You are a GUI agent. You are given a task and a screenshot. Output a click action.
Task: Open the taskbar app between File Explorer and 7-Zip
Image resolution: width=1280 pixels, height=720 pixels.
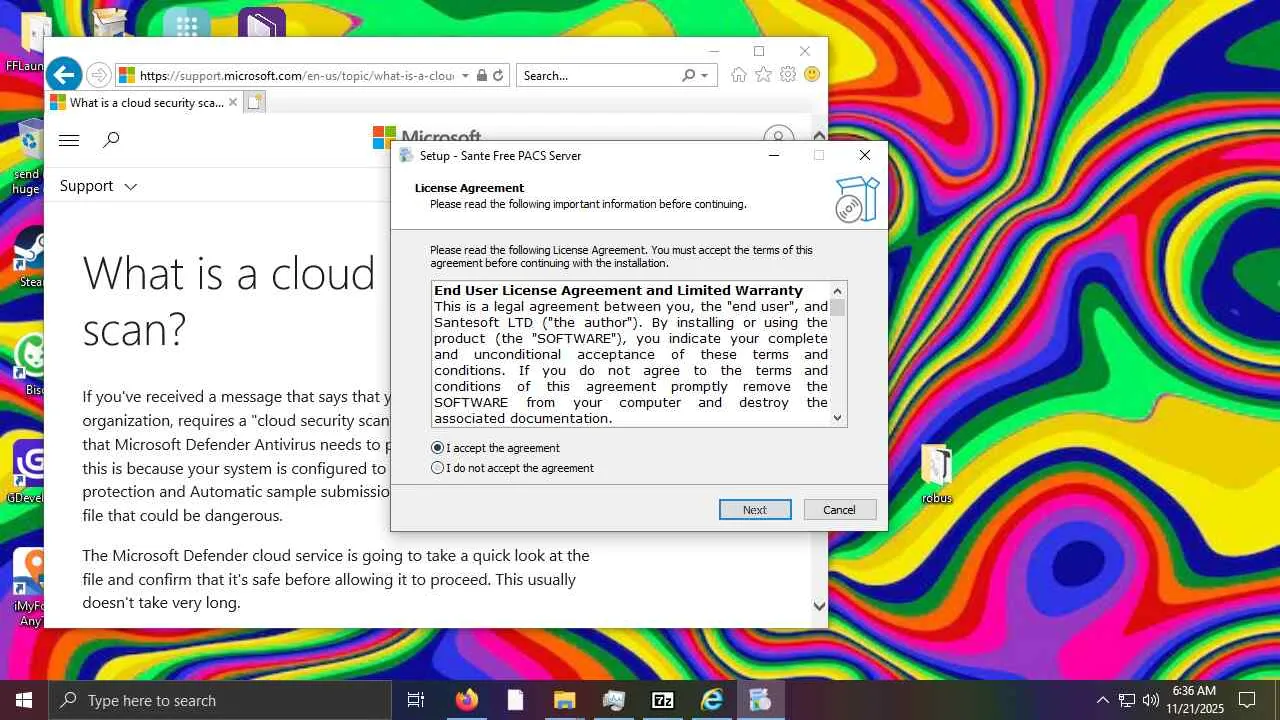(x=613, y=700)
